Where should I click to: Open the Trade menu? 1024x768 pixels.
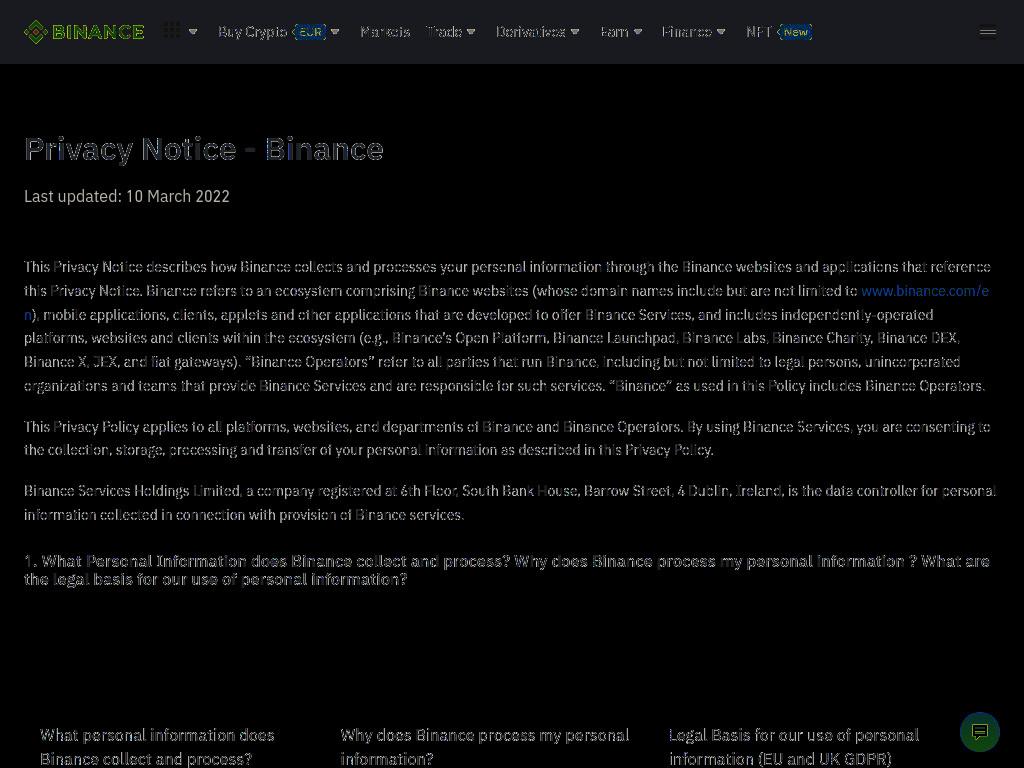pyautogui.click(x=444, y=32)
